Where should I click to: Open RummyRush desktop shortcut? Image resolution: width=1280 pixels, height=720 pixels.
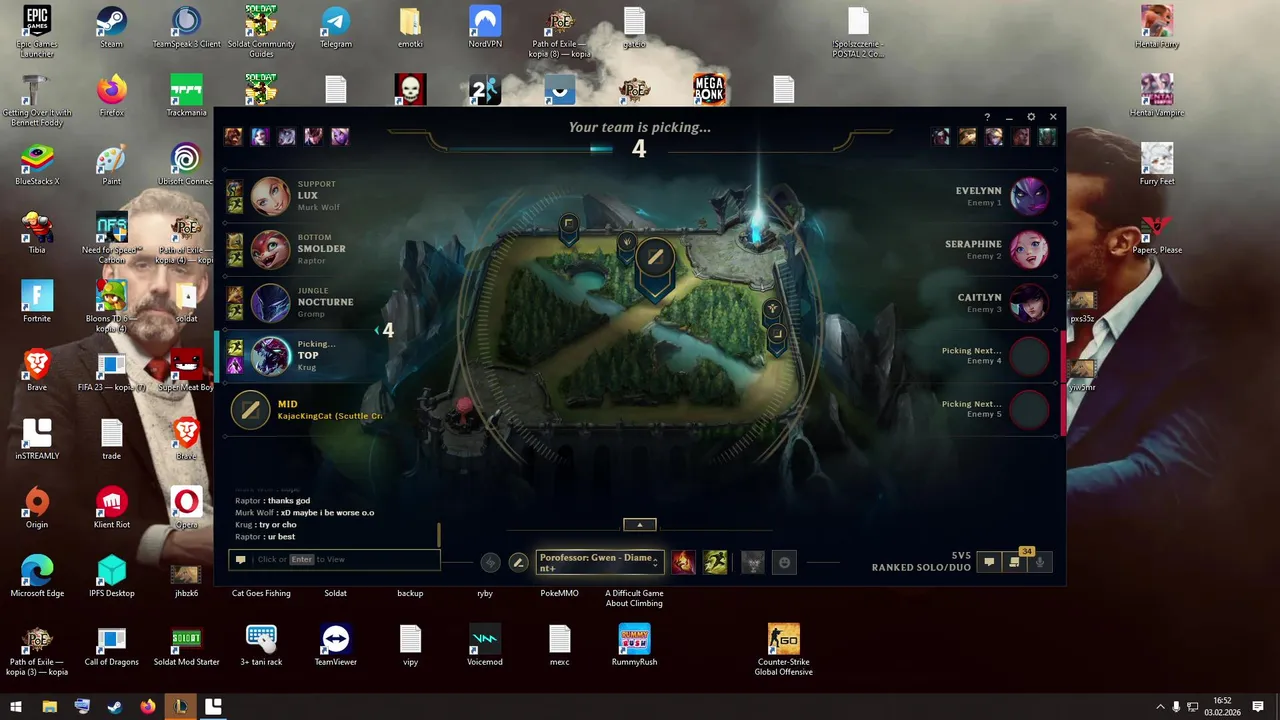pyautogui.click(x=634, y=645)
